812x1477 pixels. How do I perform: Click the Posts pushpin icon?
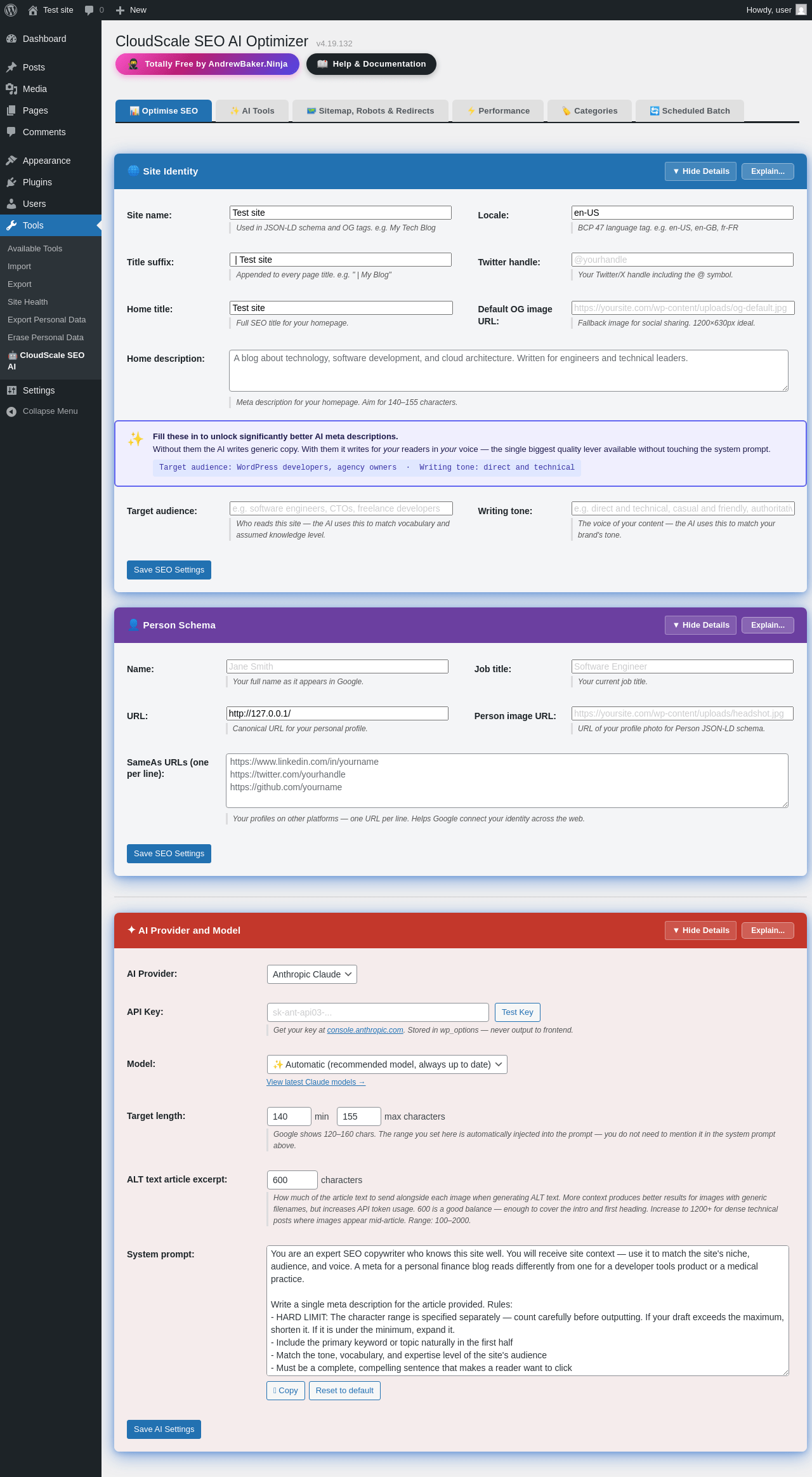pos(11,67)
